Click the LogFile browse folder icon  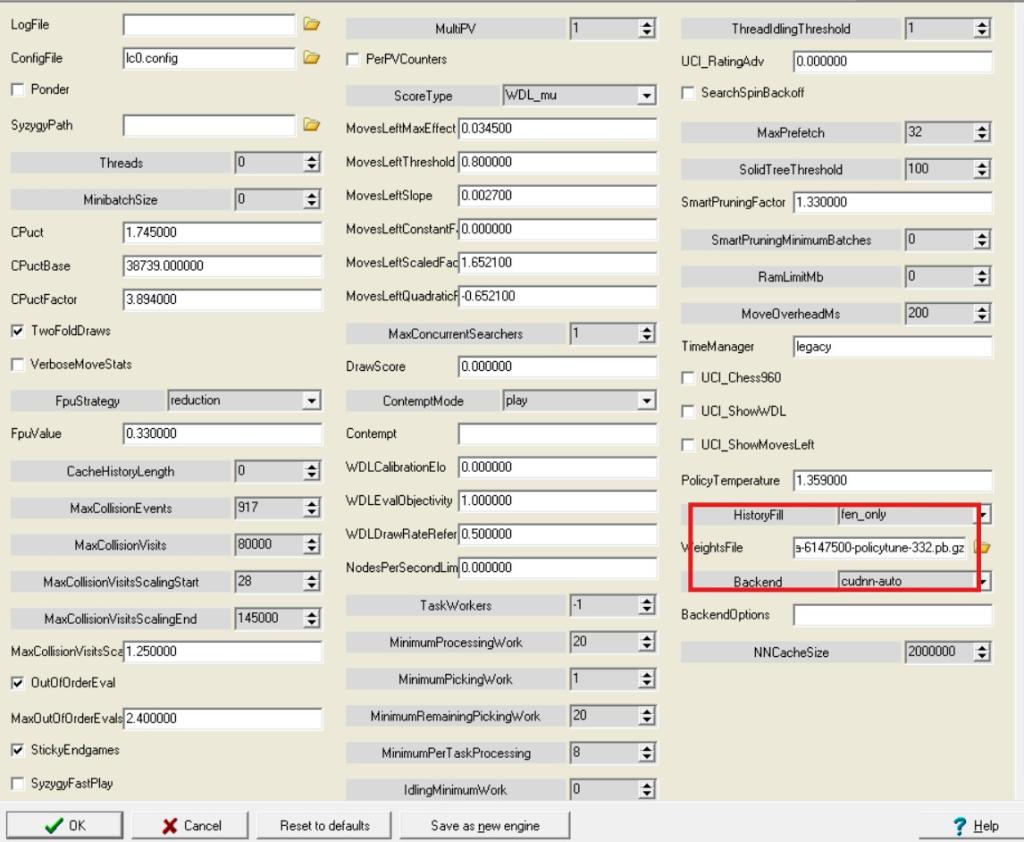point(311,24)
